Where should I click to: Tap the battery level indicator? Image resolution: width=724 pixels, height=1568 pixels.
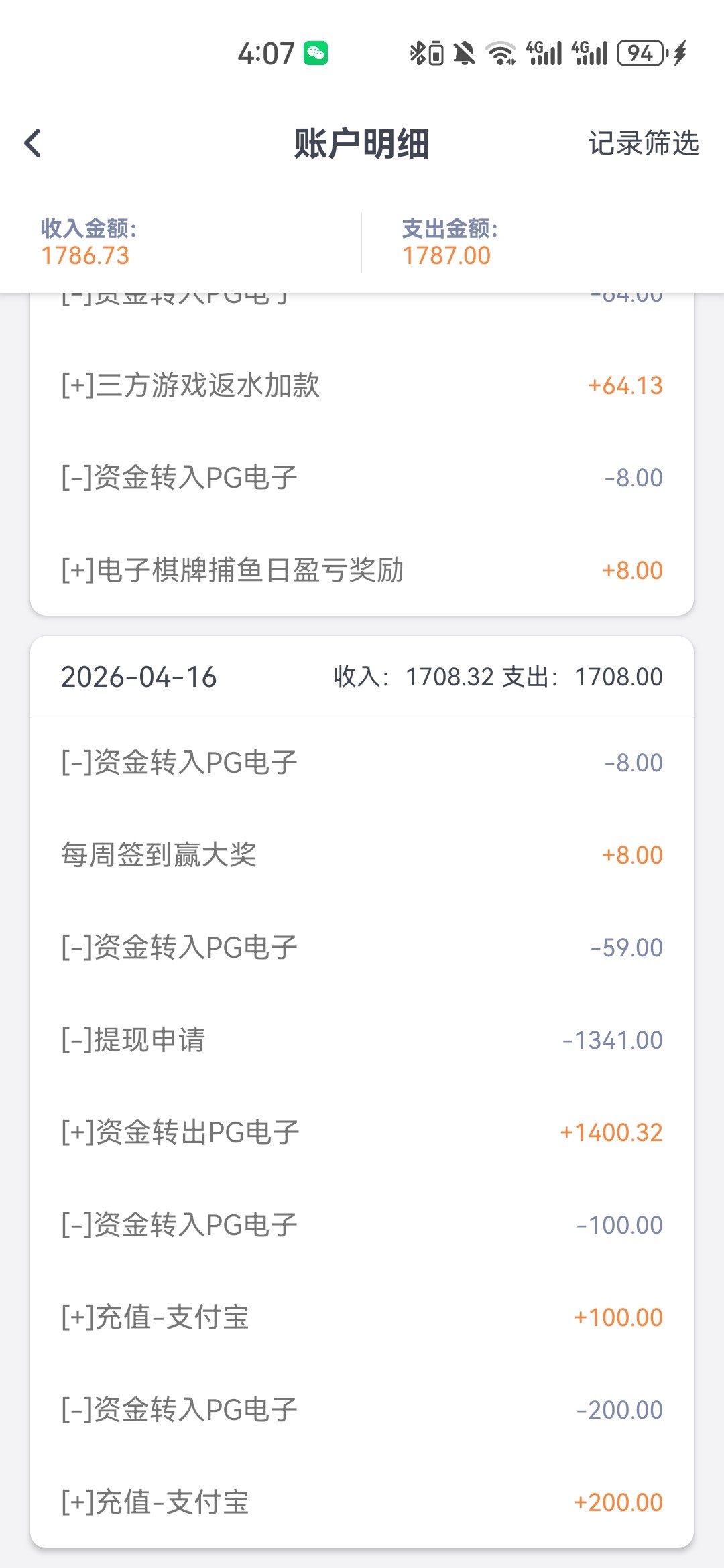(642, 53)
